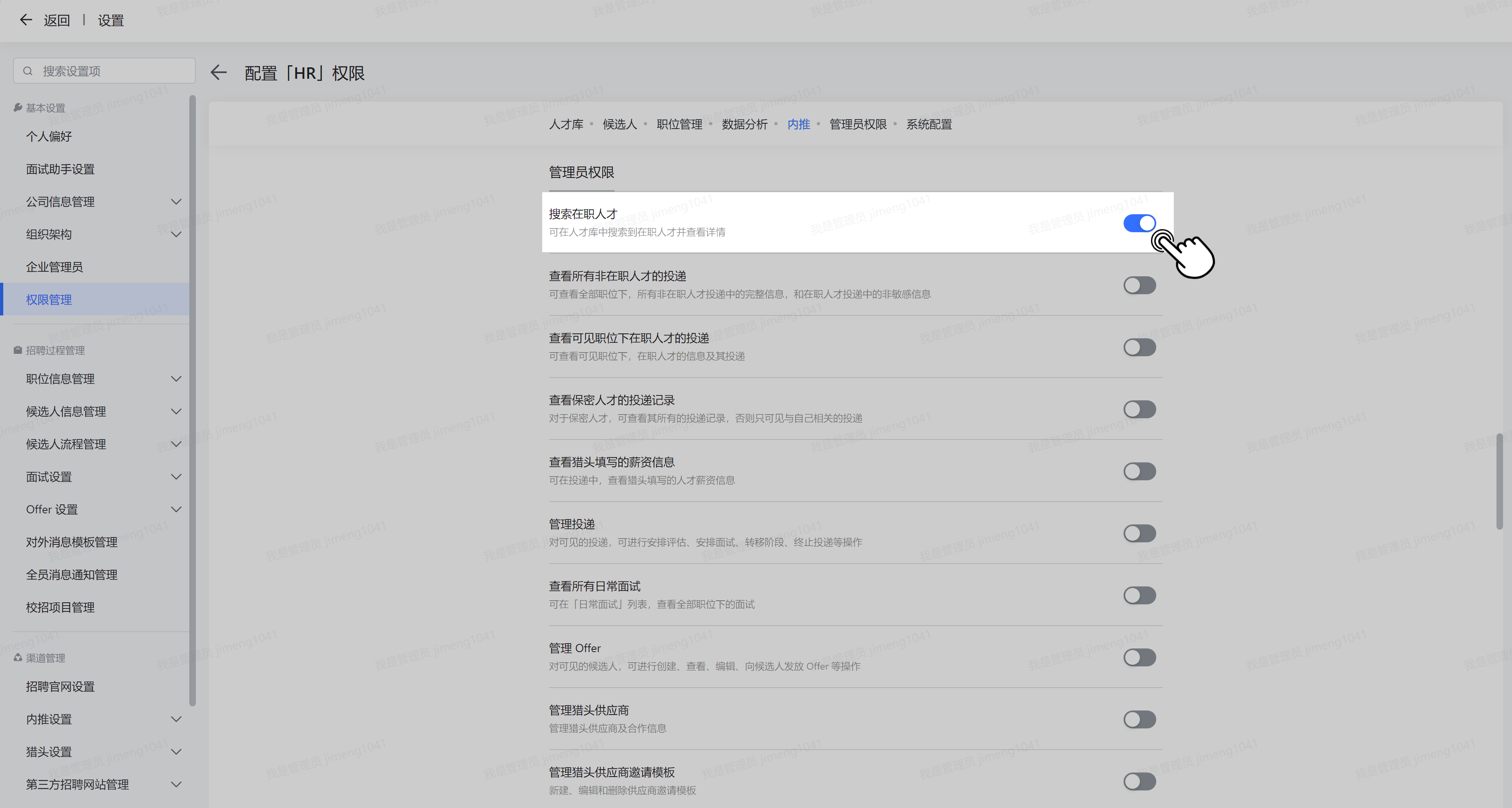Viewport: 1512px width, 808px height.
Task: Expand the 公司信息管理 menu chevron
Action: tap(176, 202)
